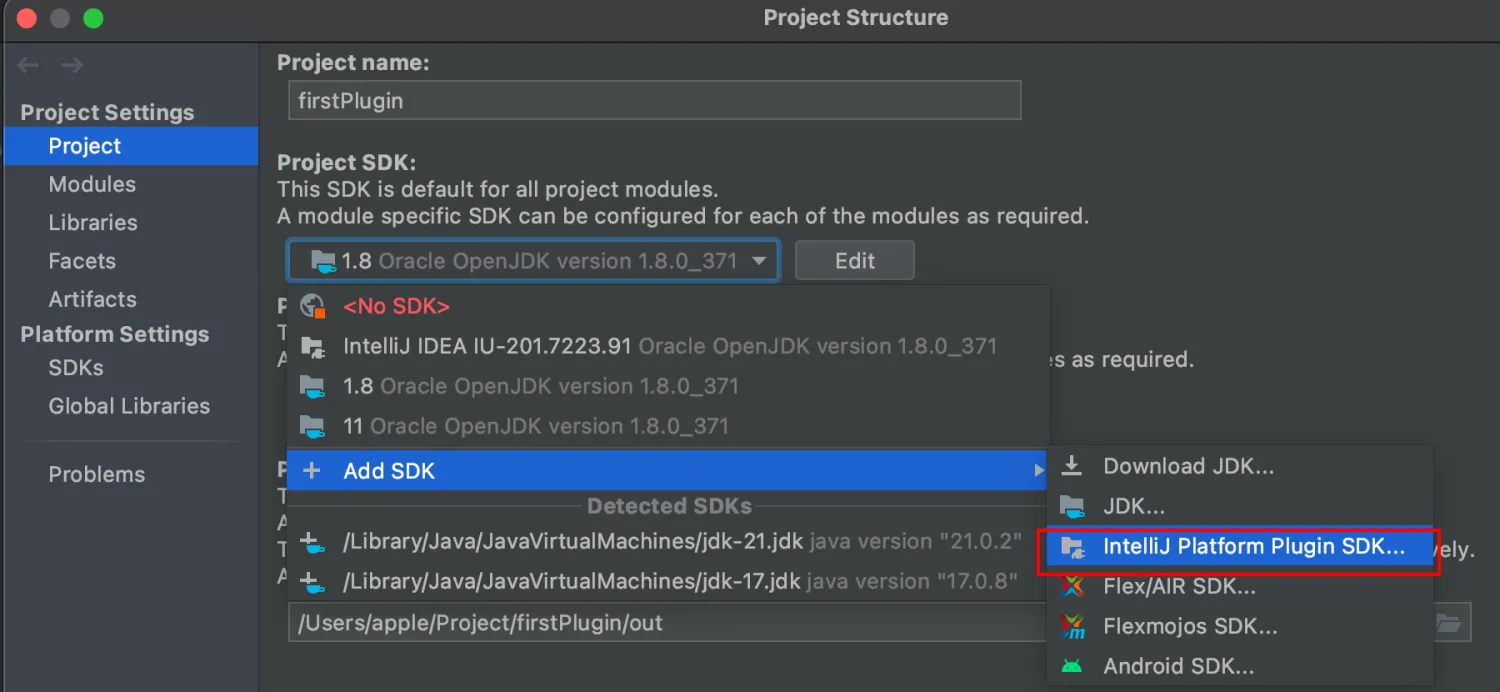
Task: Click the Project name text field
Action: 654,101
